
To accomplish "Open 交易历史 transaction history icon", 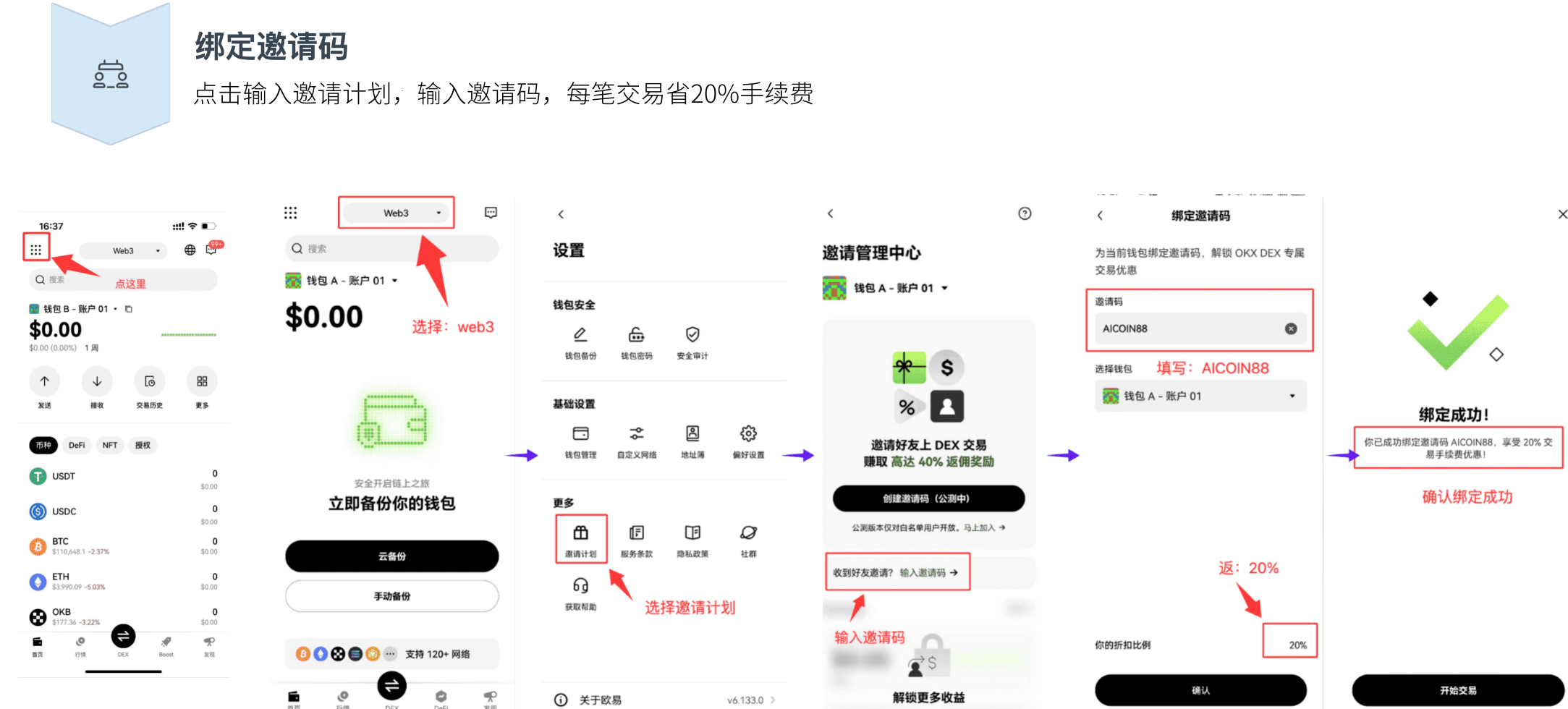I will coord(150,381).
